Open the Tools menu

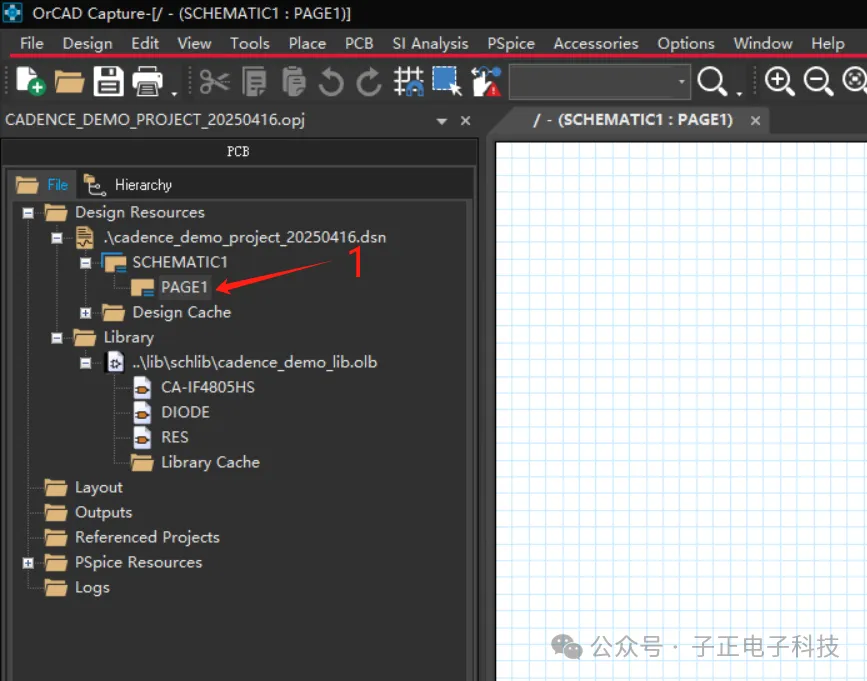pyautogui.click(x=249, y=43)
